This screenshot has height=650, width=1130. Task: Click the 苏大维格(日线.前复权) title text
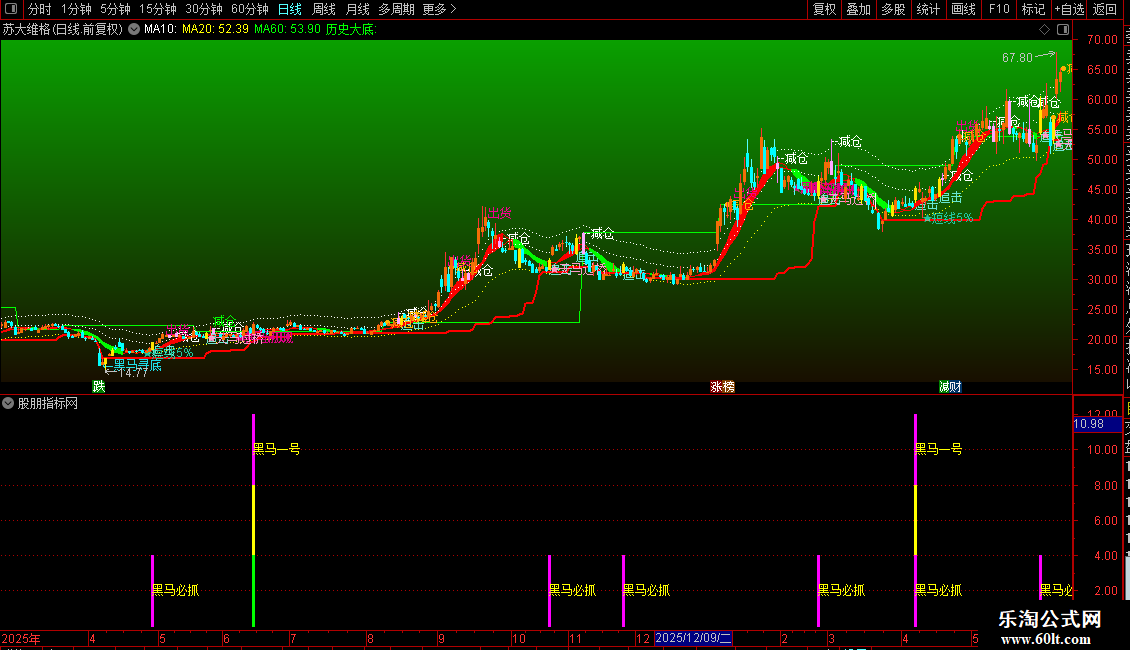click(x=63, y=29)
